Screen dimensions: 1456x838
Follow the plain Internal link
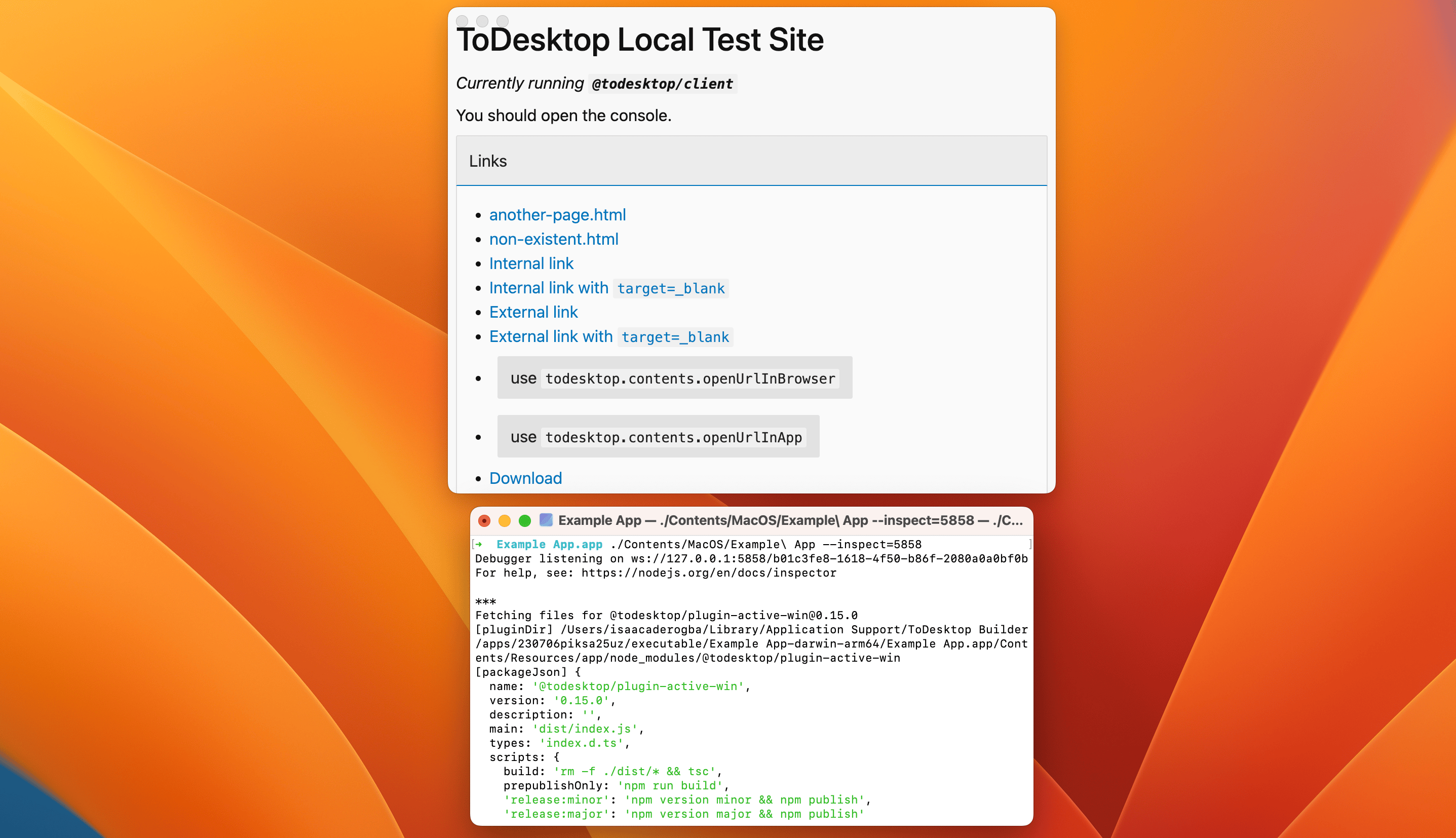point(530,263)
